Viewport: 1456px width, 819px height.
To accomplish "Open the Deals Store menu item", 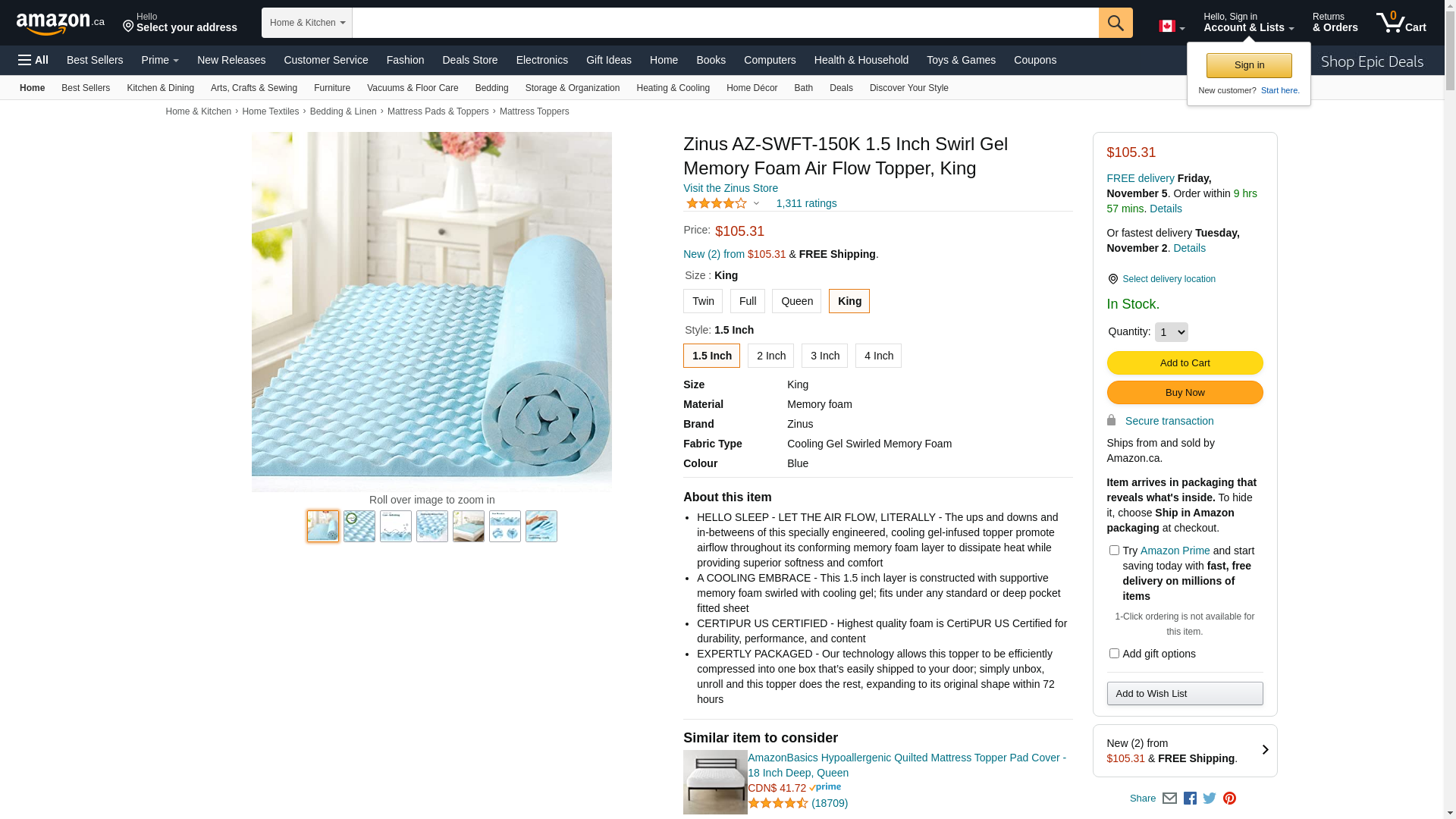I will 469,60.
